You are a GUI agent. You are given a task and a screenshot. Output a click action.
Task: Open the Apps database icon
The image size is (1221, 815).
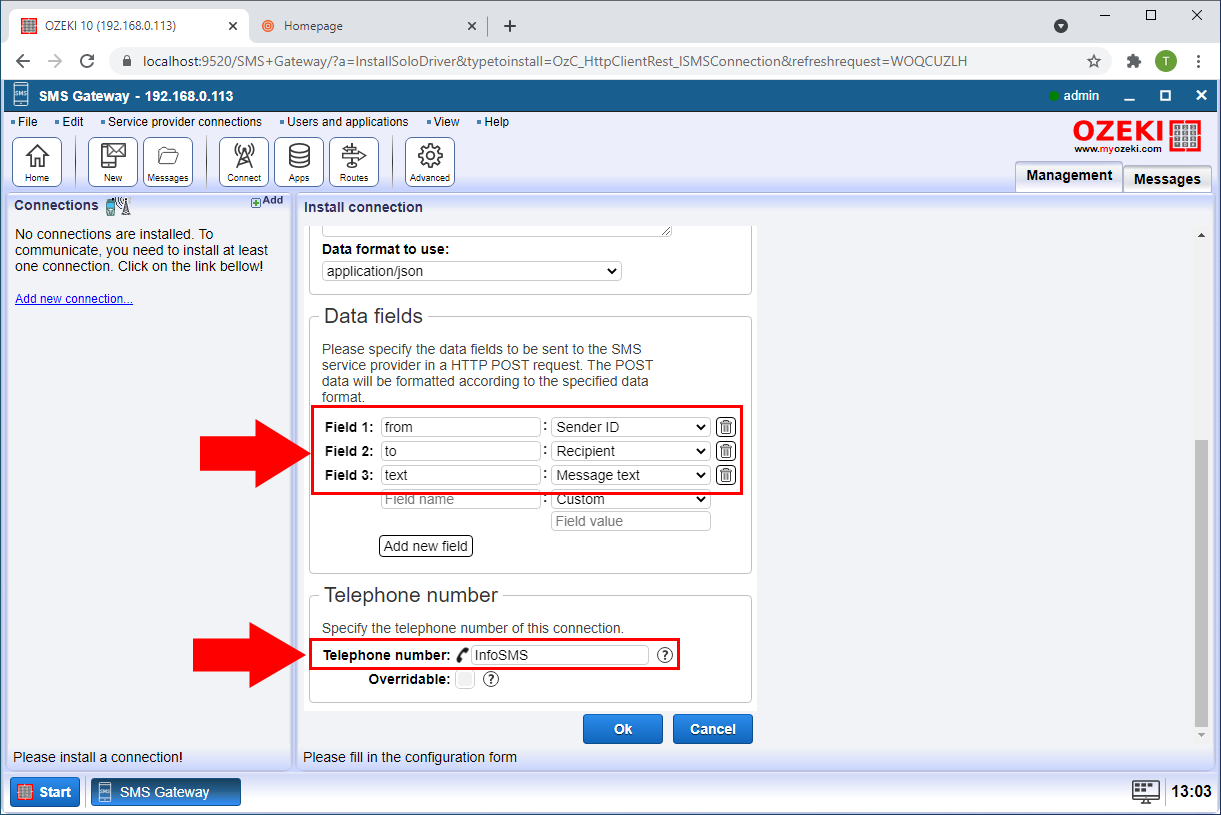[299, 162]
